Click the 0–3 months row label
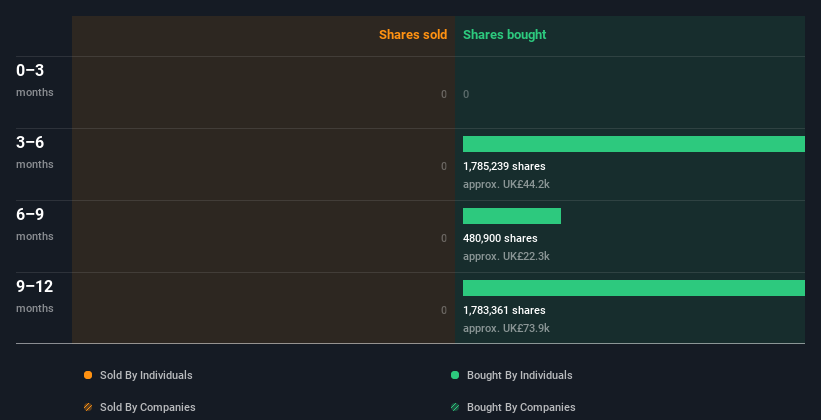The image size is (821, 420). tap(35, 80)
